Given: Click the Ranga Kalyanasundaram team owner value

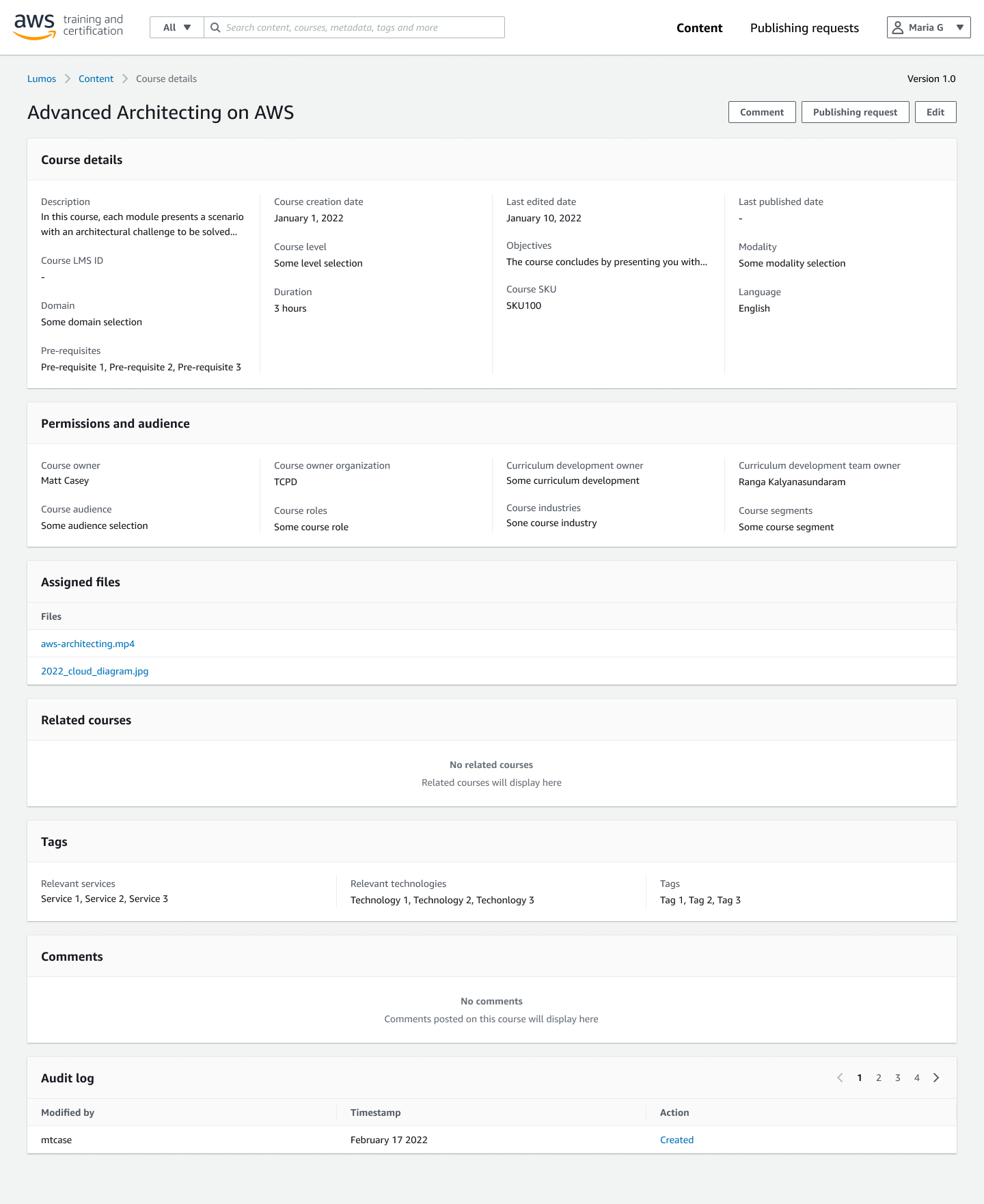Looking at the screenshot, I should 792,482.
